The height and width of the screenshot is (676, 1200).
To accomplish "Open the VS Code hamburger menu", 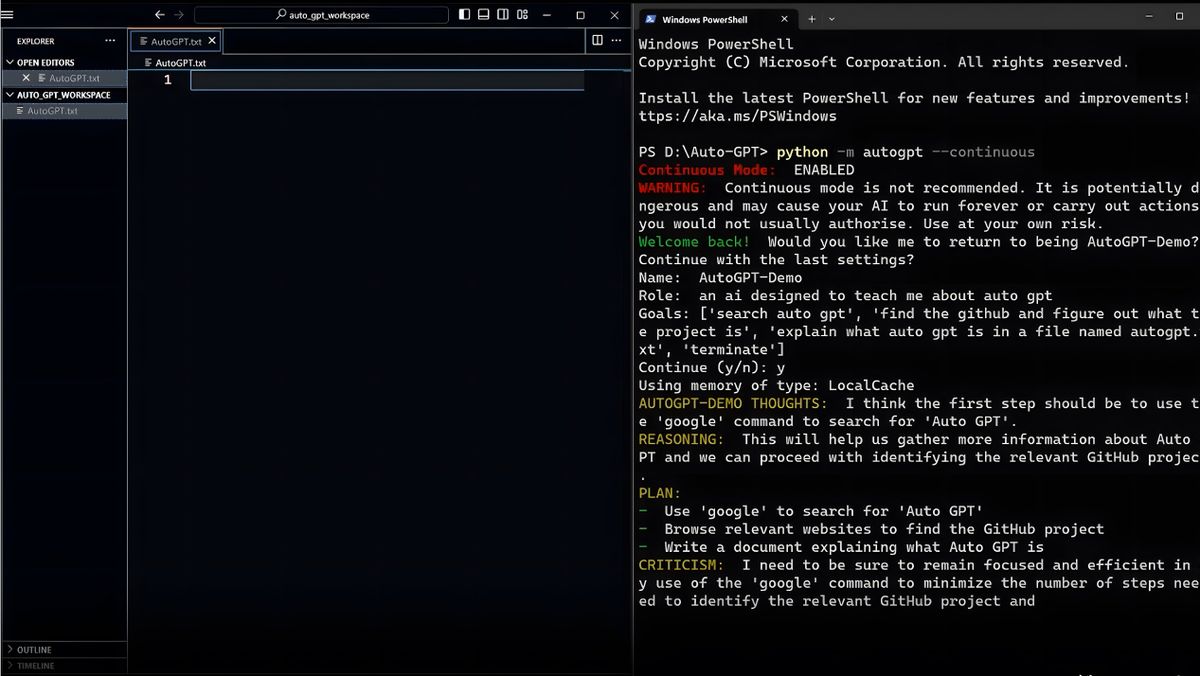I will click(x=8, y=14).
